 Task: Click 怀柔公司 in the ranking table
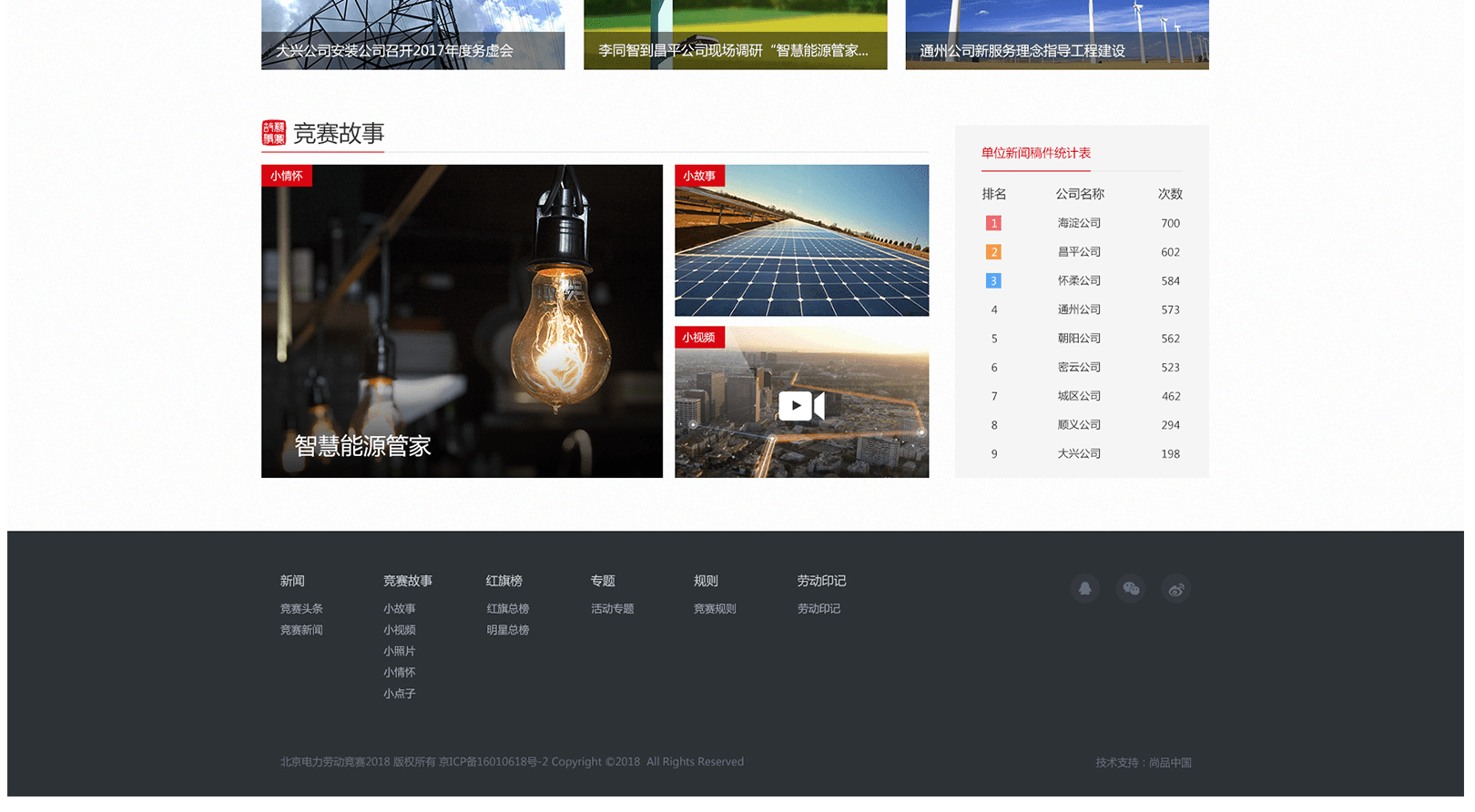pyautogui.click(x=1079, y=280)
